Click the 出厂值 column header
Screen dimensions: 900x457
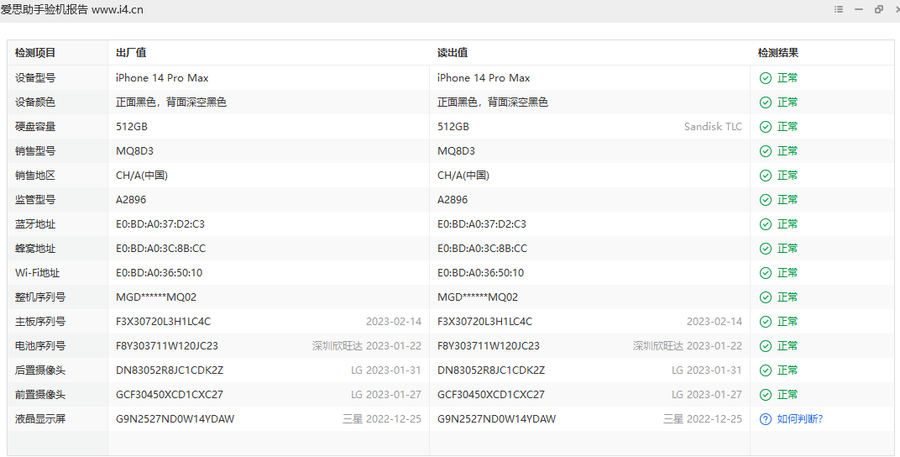(x=131, y=53)
